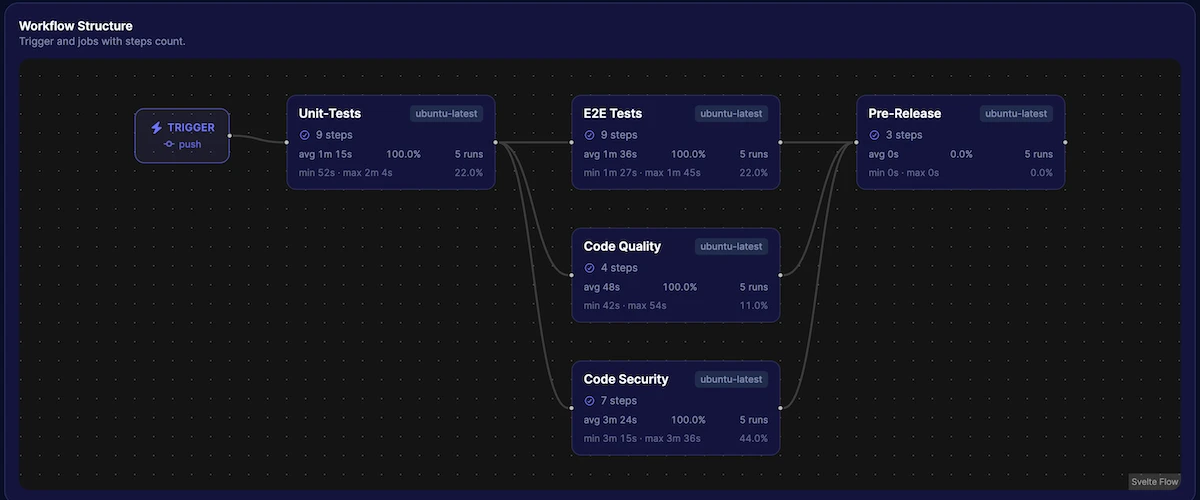The image size is (1200, 500).
Task: Click the steps check icon in Code Security
Action: point(590,401)
